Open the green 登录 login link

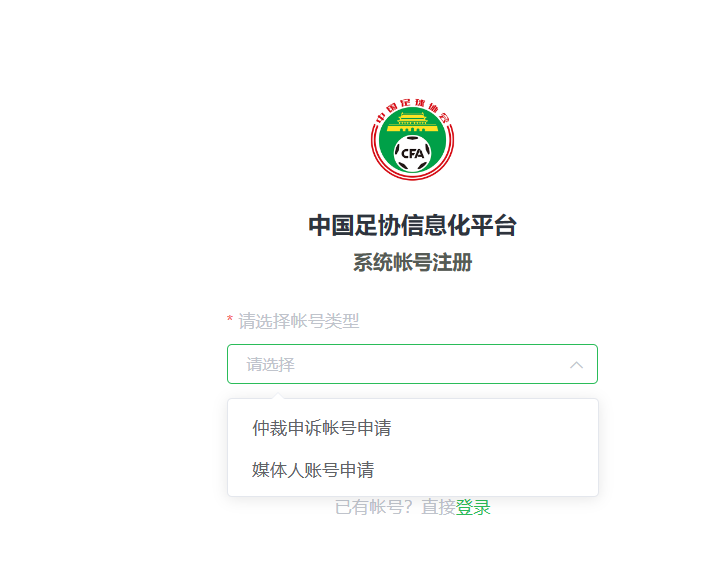tap(473, 507)
